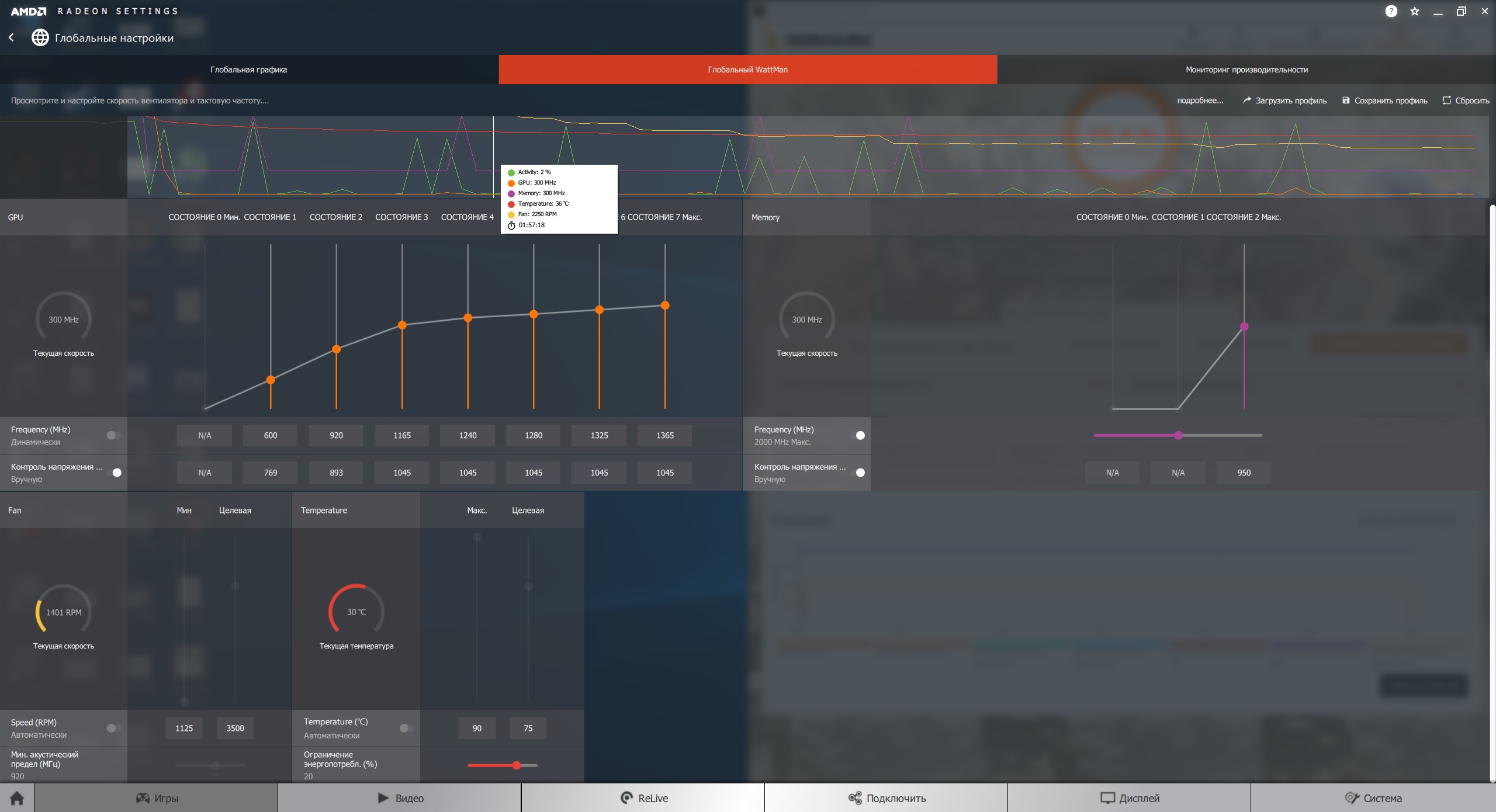Click the favorites star icon
This screenshot has width=1496, height=812.
point(1415,11)
